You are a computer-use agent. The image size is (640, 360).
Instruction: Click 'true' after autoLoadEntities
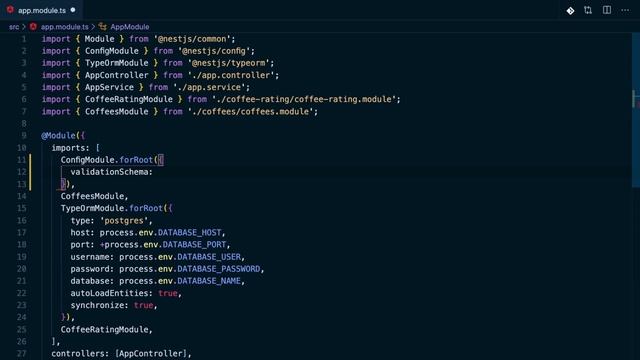click(168, 293)
